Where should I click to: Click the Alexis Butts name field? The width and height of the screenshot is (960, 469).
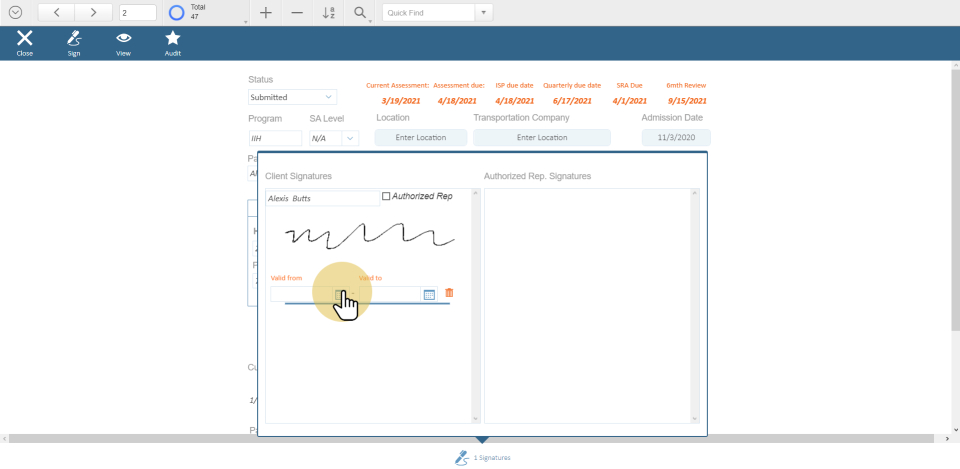pyautogui.click(x=320, y=198)
